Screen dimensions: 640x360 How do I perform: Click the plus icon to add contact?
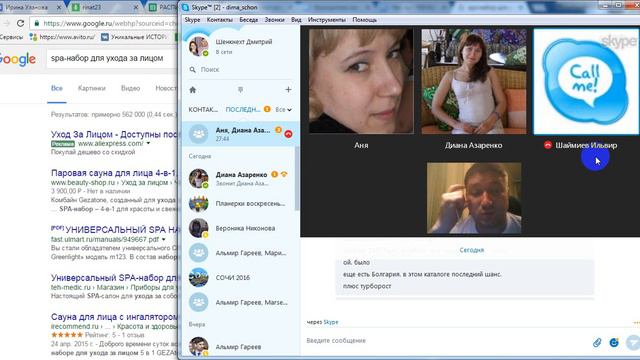click(x=288, y=89)
